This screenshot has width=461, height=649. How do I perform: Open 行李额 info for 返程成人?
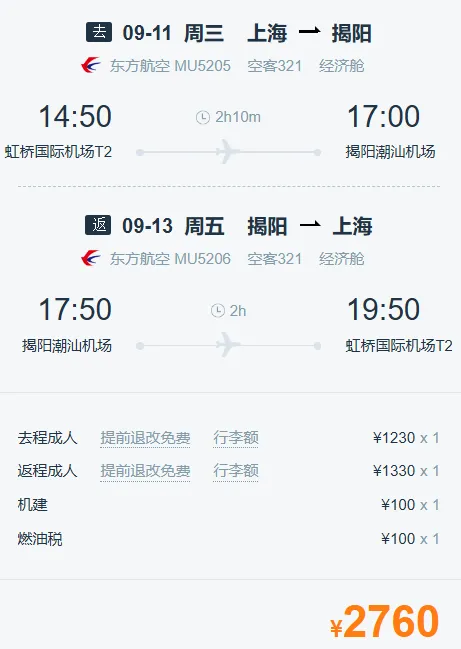pos(236,471)
